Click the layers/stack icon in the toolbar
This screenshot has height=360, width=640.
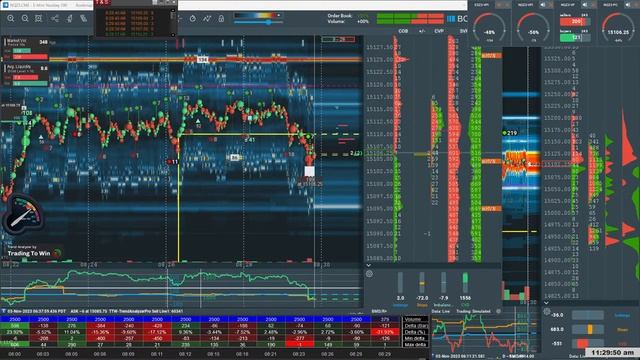tap(83, 18)
